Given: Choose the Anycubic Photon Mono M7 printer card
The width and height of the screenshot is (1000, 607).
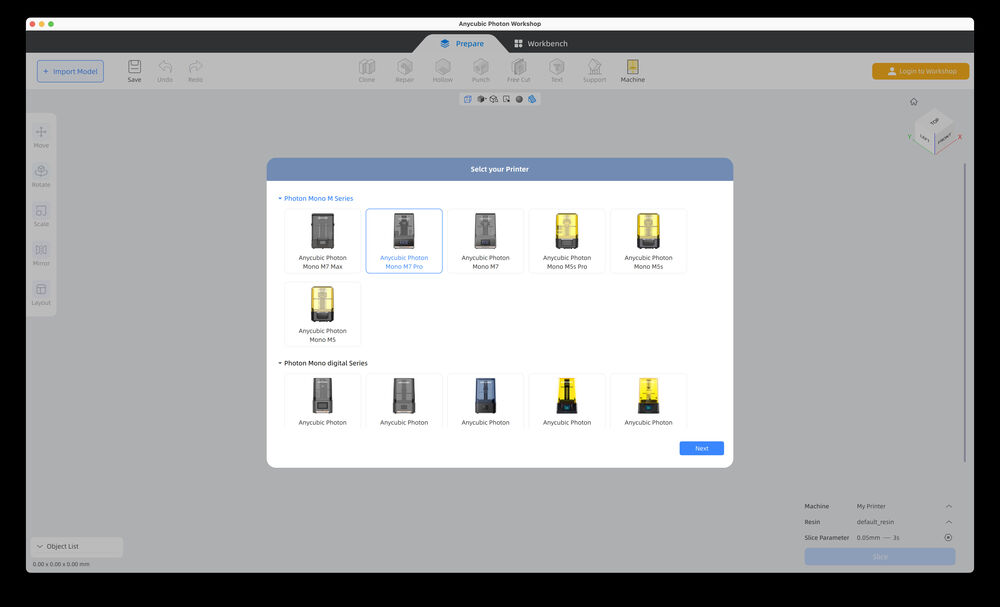Looking at the screenshot, I should [x=485, y=241].
